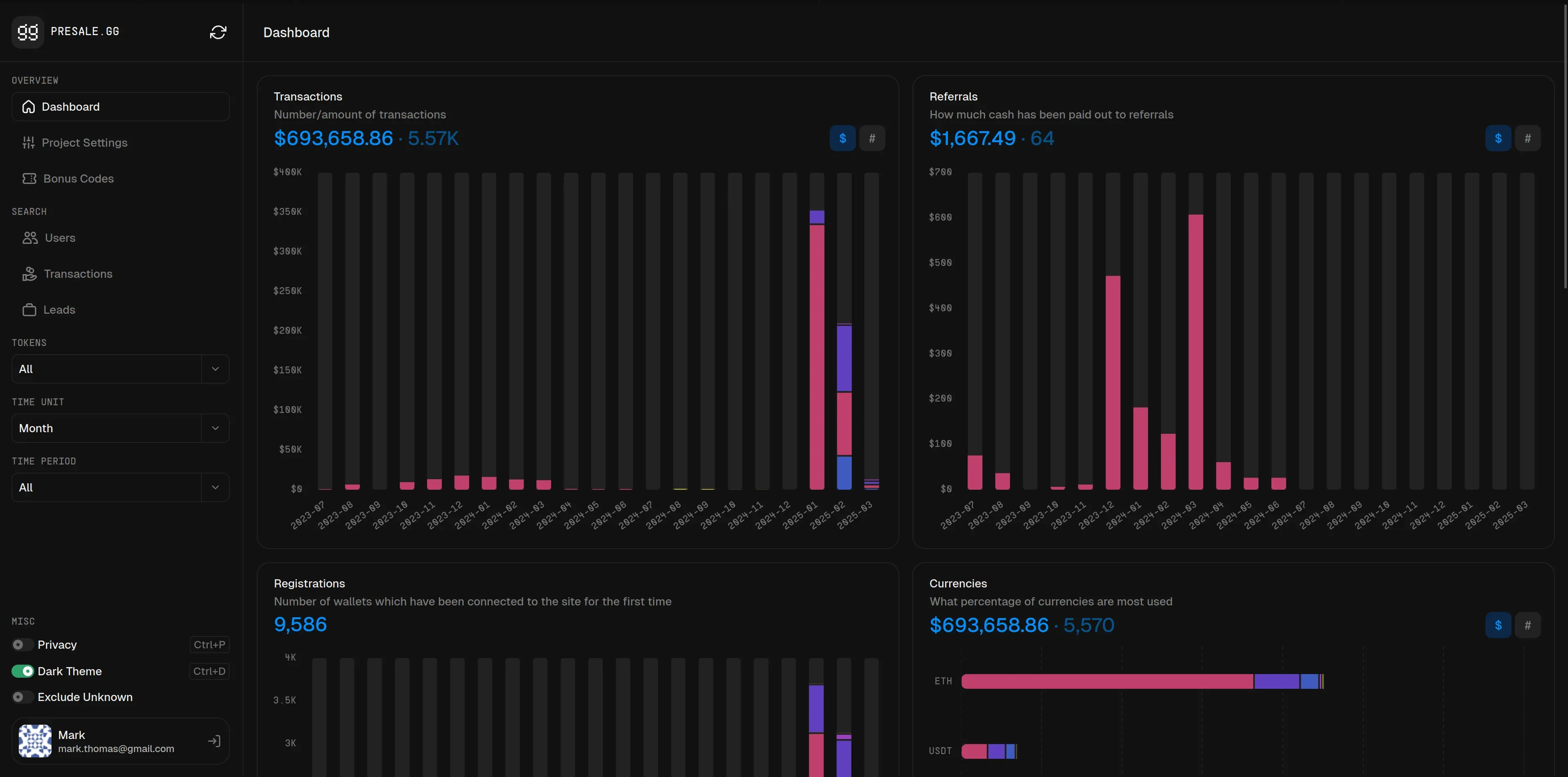Click the gg logo icon
The height and width of the screenshot is (777, 1568).
click(27, 31)
